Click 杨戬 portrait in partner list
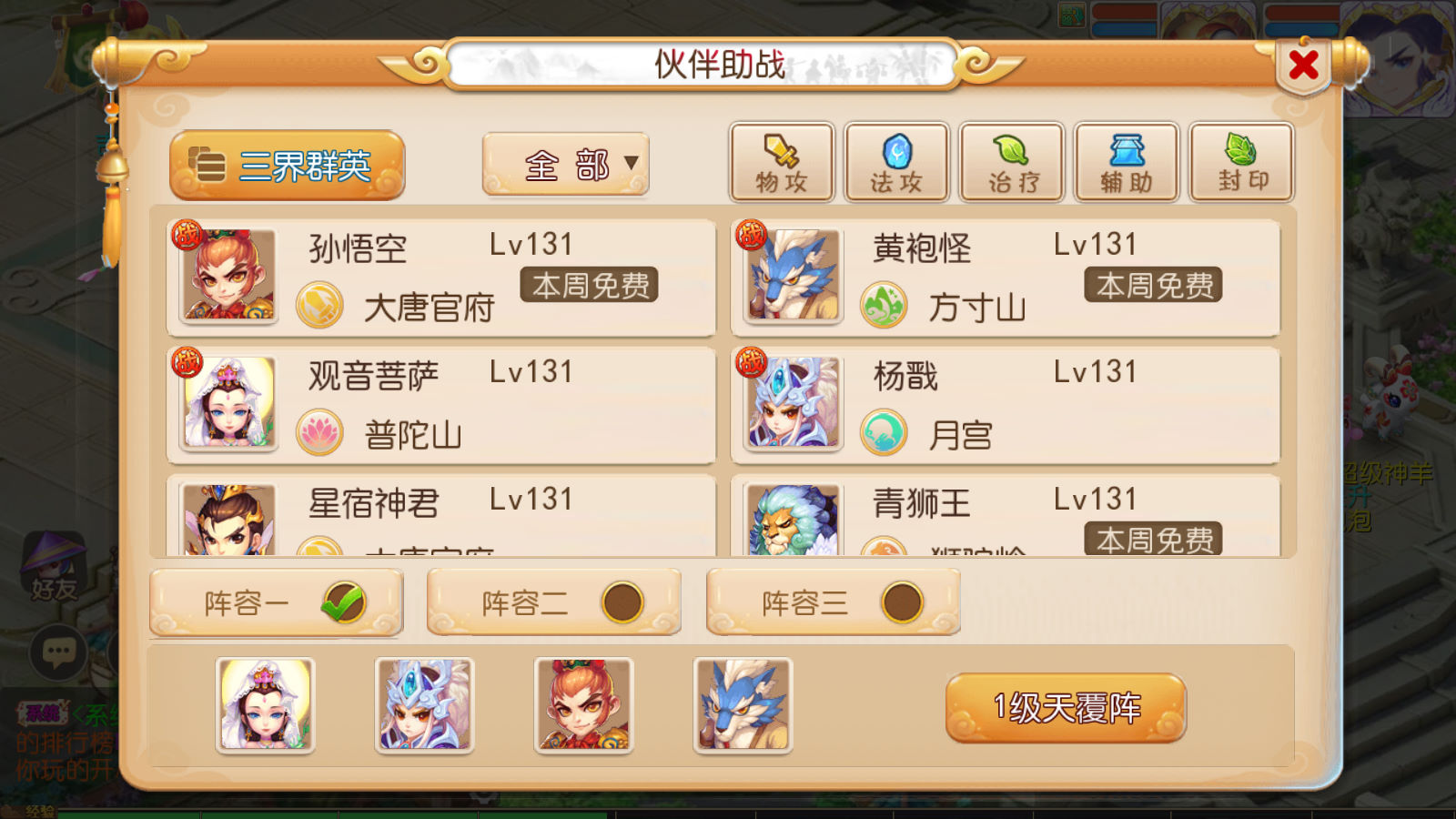 pyautogui.click(x=793, y=402)
